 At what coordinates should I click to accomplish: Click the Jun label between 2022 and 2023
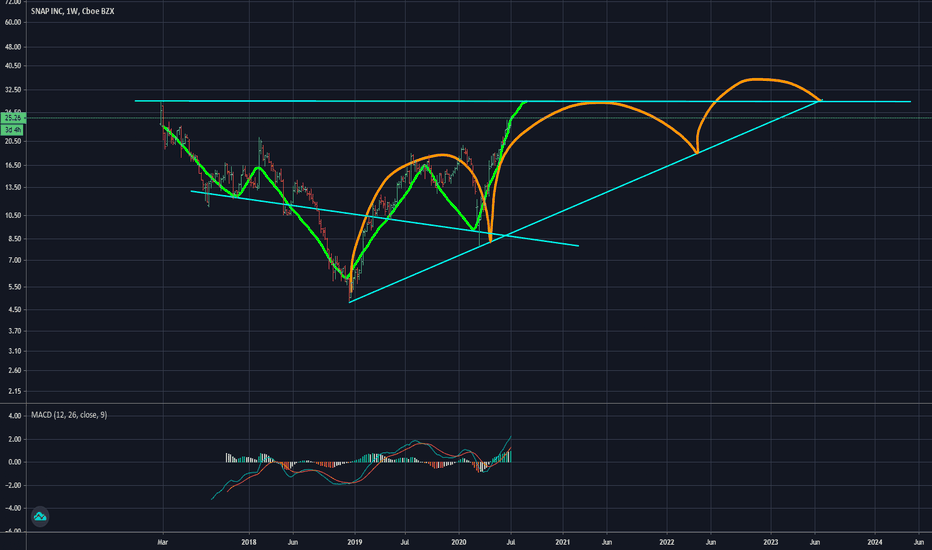pyautogui.click(x=711, y=542)
